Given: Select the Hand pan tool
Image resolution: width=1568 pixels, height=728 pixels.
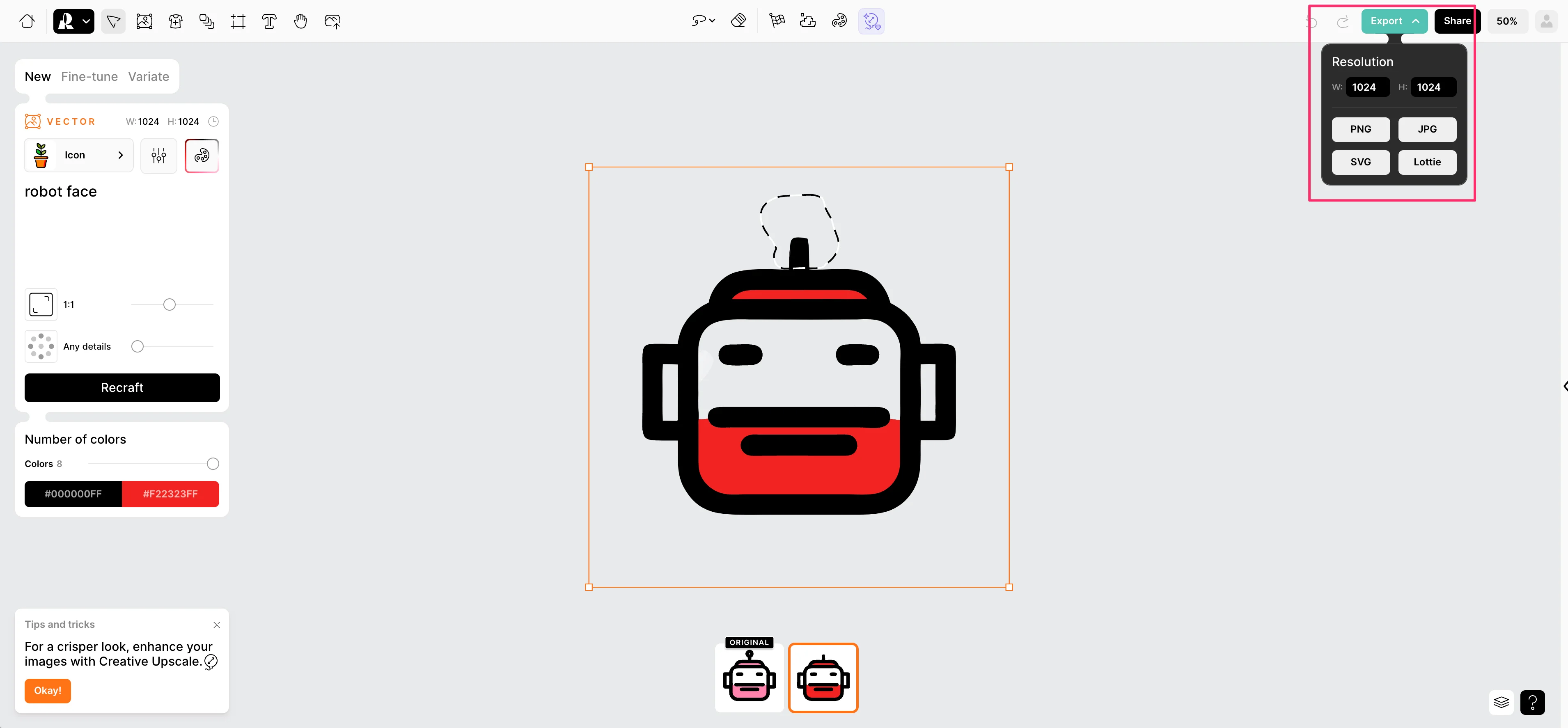Looking at the screenshot, I should 300,21.
